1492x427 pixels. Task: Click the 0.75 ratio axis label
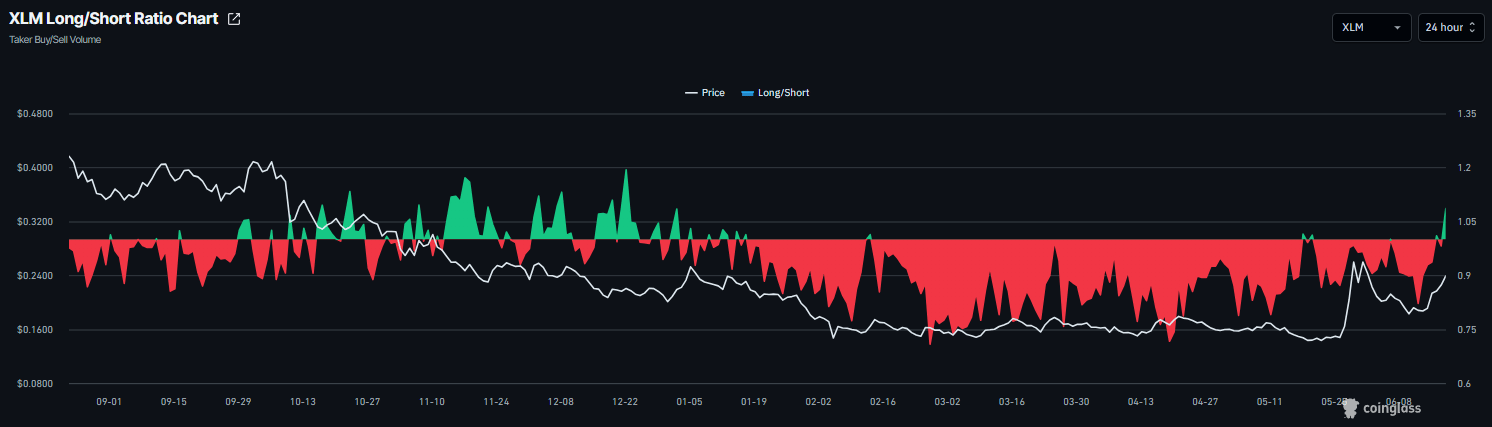1467,330
